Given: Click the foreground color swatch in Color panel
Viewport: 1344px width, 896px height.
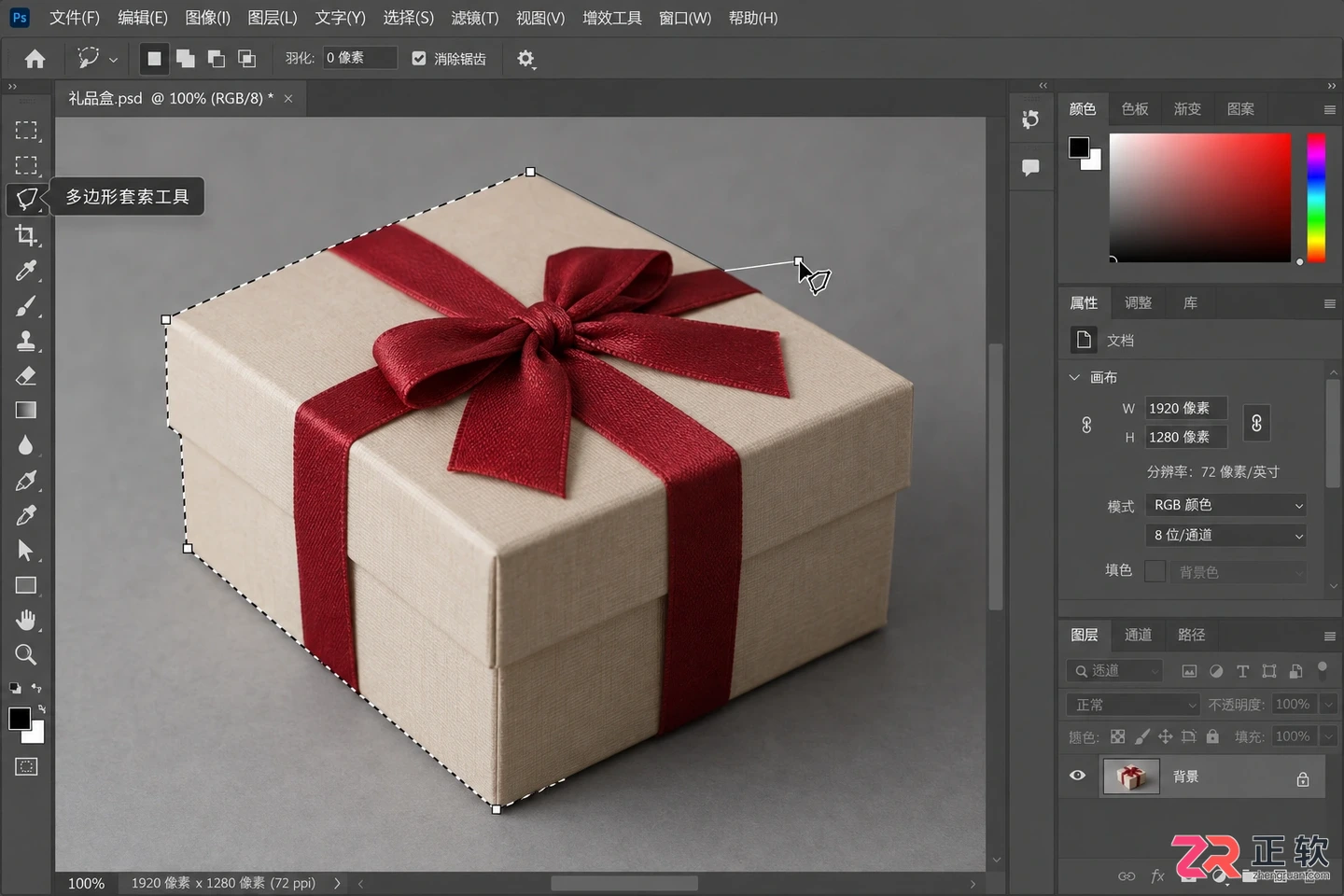Looking at the screenshot, I should pyautogui.click(x=1079, y=147).
